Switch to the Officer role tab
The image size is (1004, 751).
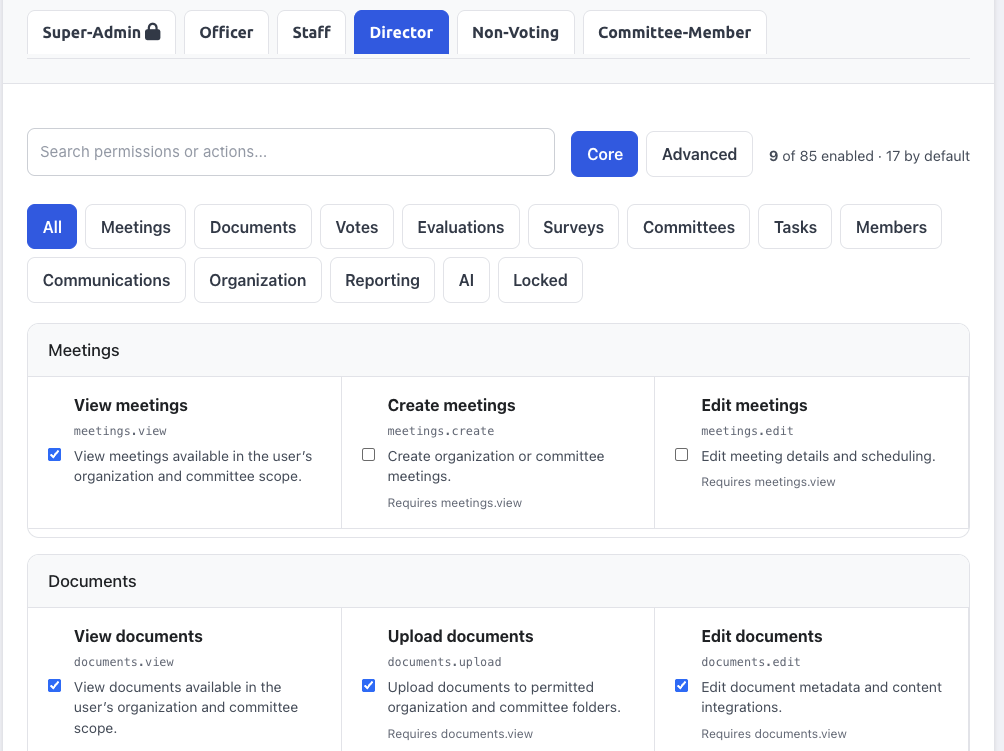226,32
